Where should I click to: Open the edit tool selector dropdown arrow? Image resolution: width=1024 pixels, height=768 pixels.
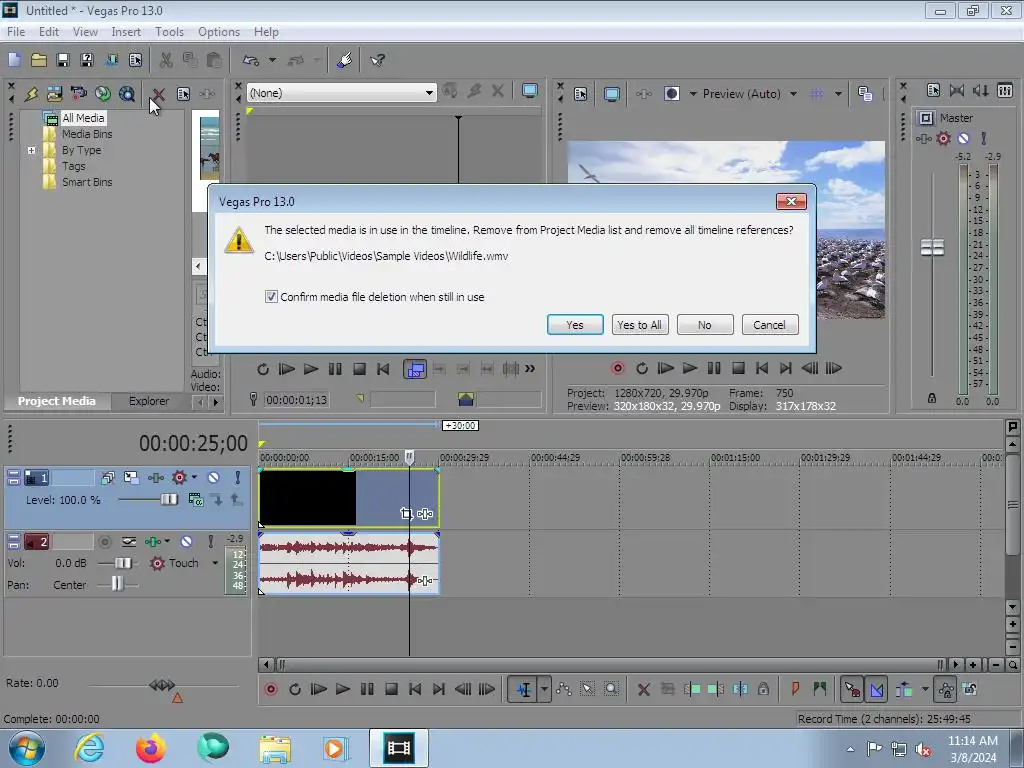544,689
